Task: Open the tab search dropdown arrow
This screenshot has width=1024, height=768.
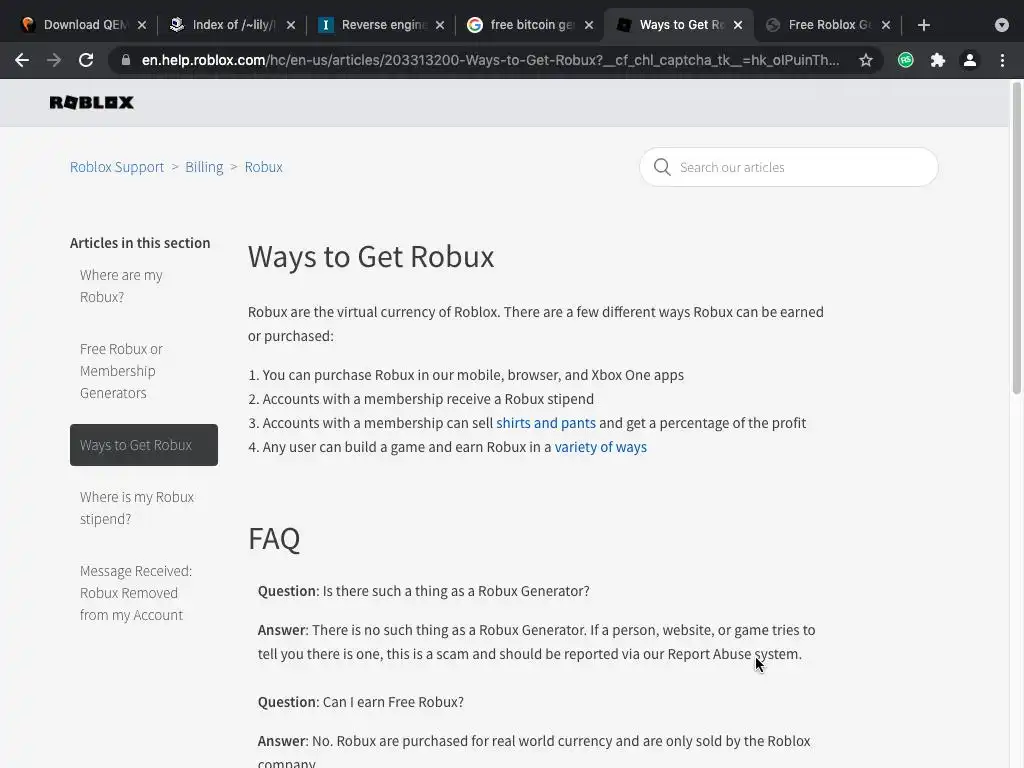Action: (1002, 25)
